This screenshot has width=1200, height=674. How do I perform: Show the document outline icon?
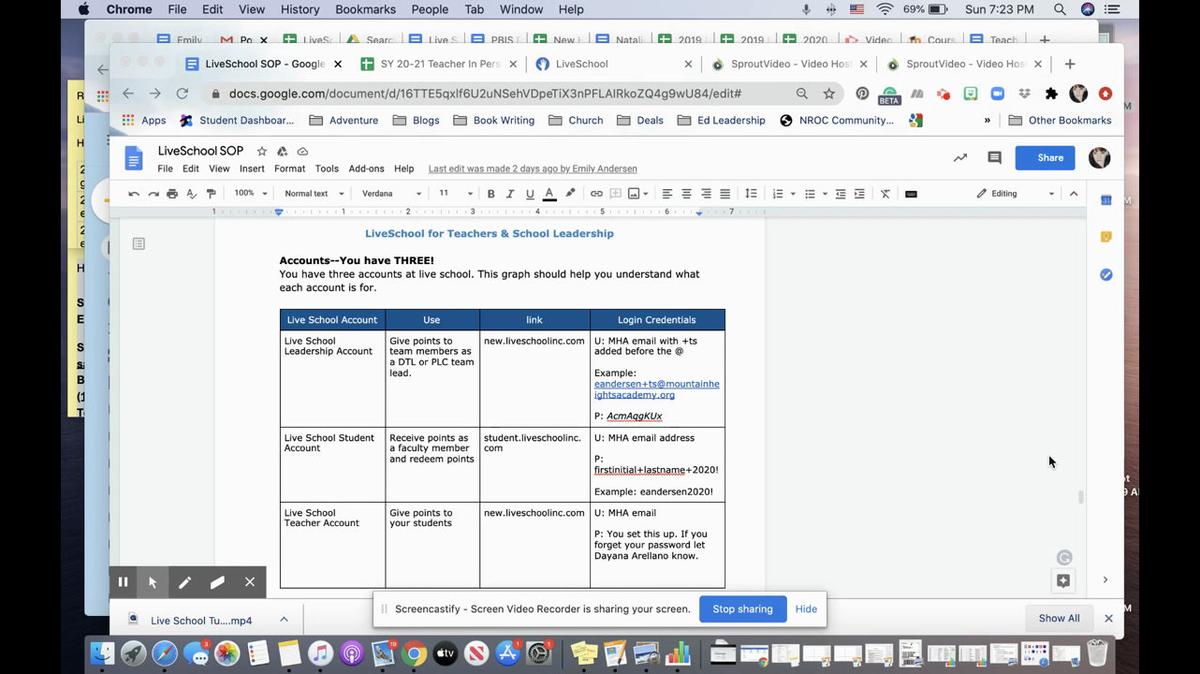point(139,243)
